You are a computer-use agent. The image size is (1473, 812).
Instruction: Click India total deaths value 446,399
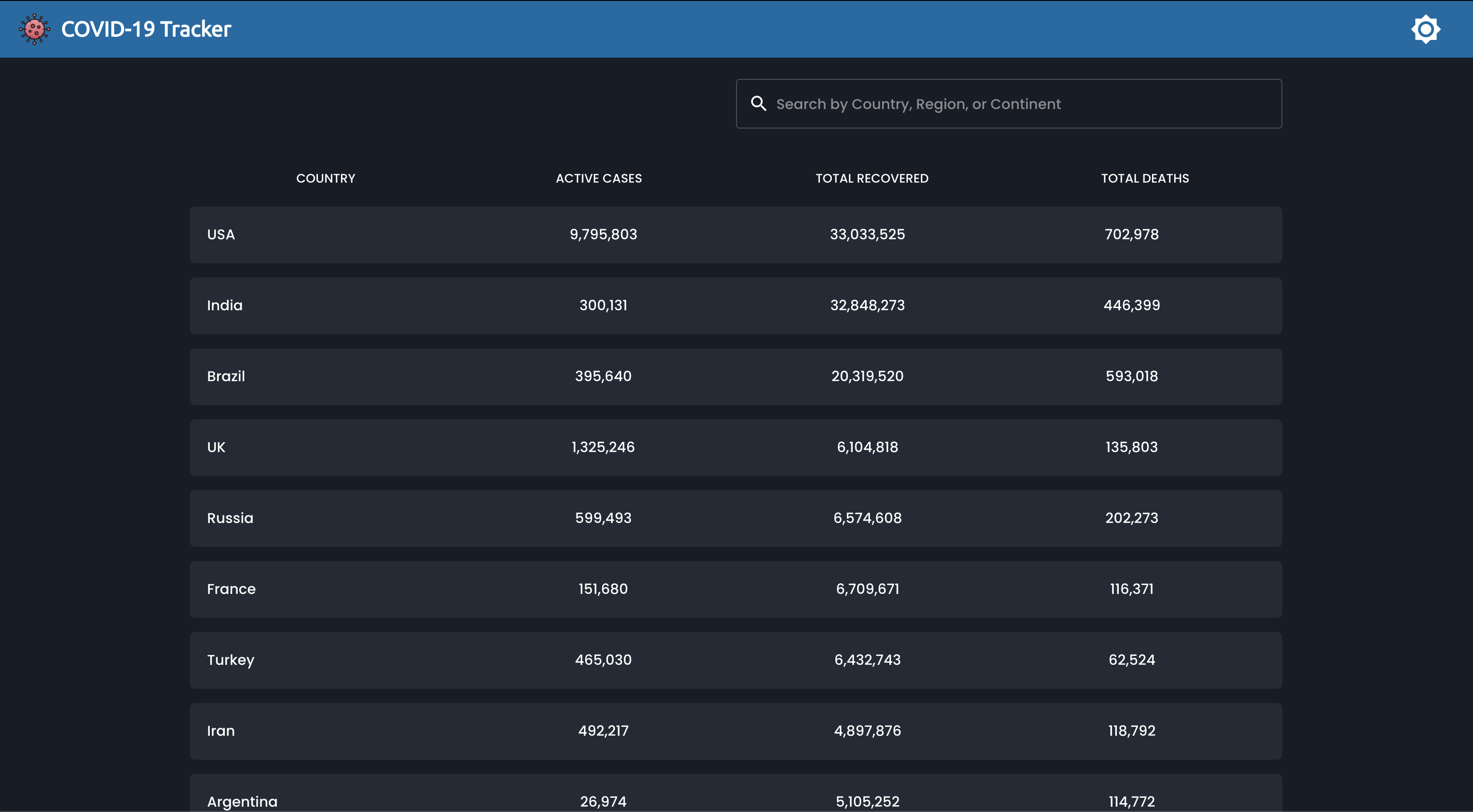1131,305
